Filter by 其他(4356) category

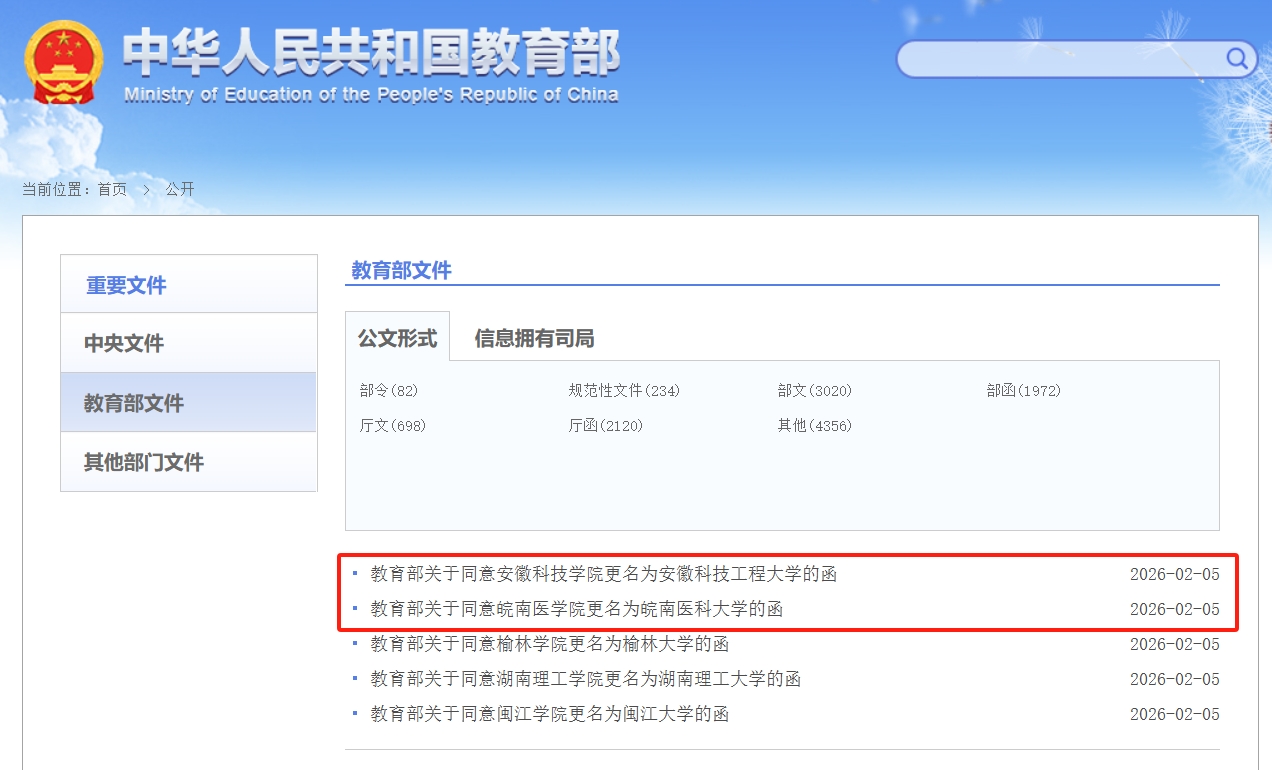[815, 426]
